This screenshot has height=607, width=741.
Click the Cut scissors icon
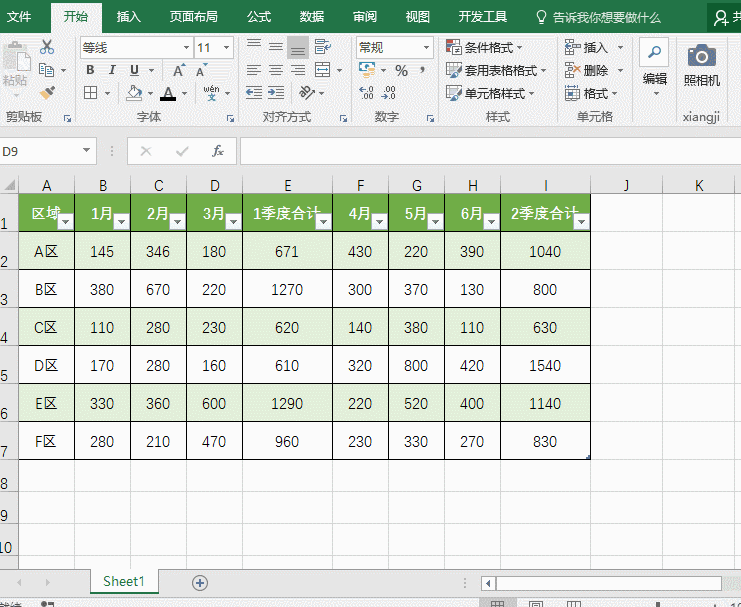pos(47,47)
